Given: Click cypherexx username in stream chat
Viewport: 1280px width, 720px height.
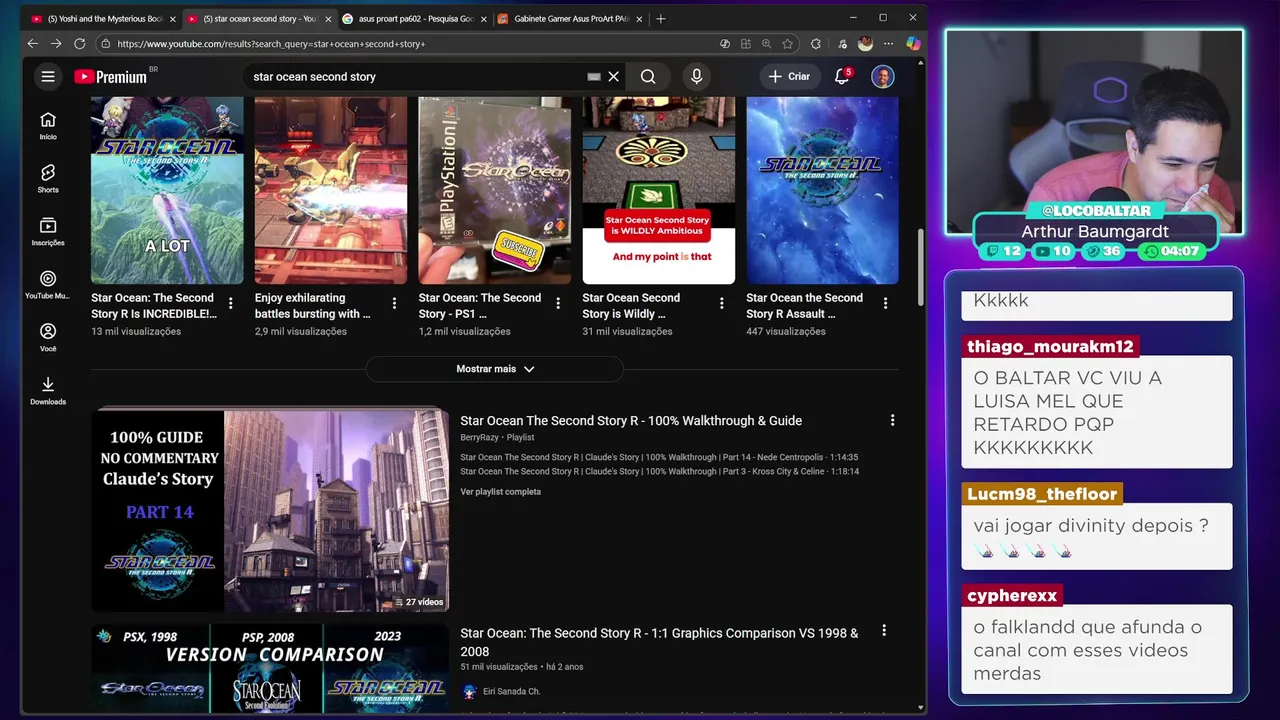Looking at the screenshot, I should pyautogui.click(x=1012, y=595).
